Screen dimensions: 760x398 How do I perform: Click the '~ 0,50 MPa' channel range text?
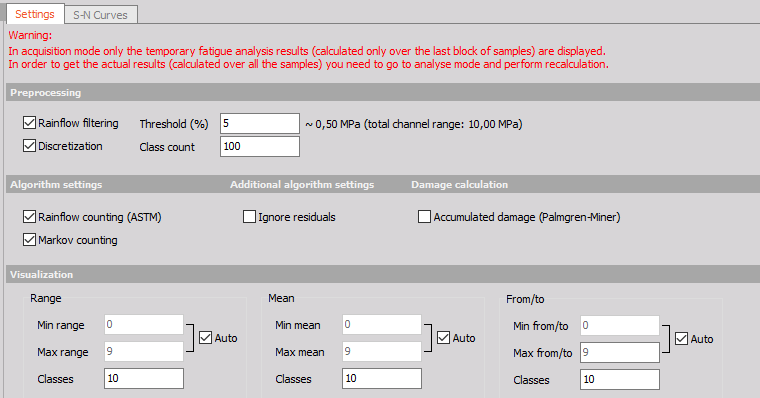point(414,124)
